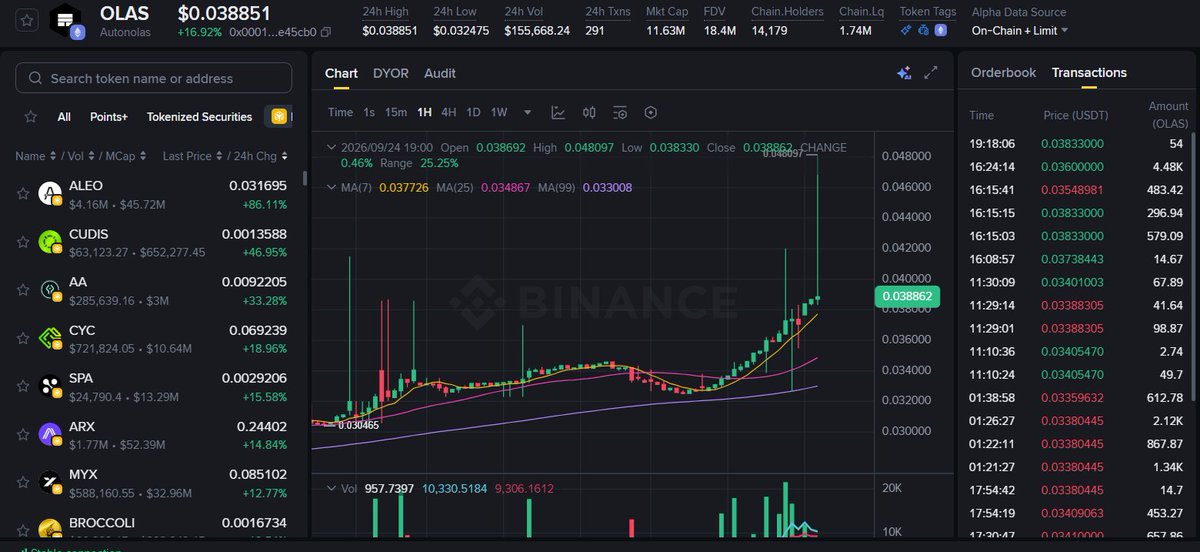1200x552 pixels.
Task: Select the Points+ filter
Action: click(x=109, y=117)
